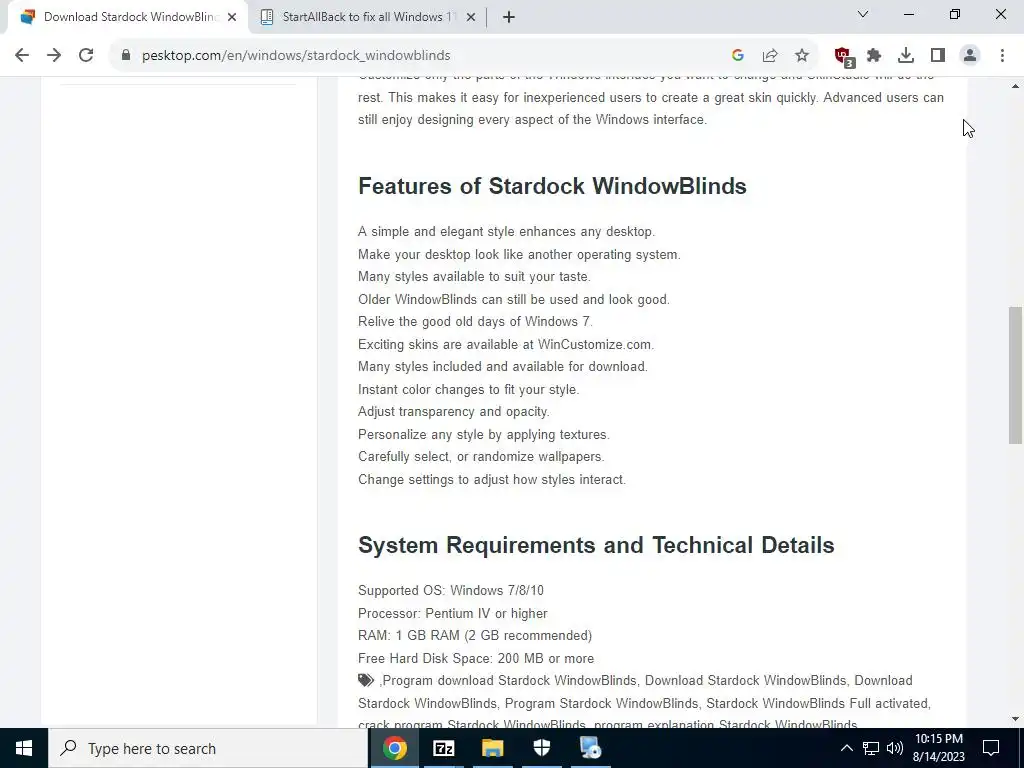Open network status tray icon
Image resolution: width=1024 pixels, height=768 pixels.
(x=871, y=748)
